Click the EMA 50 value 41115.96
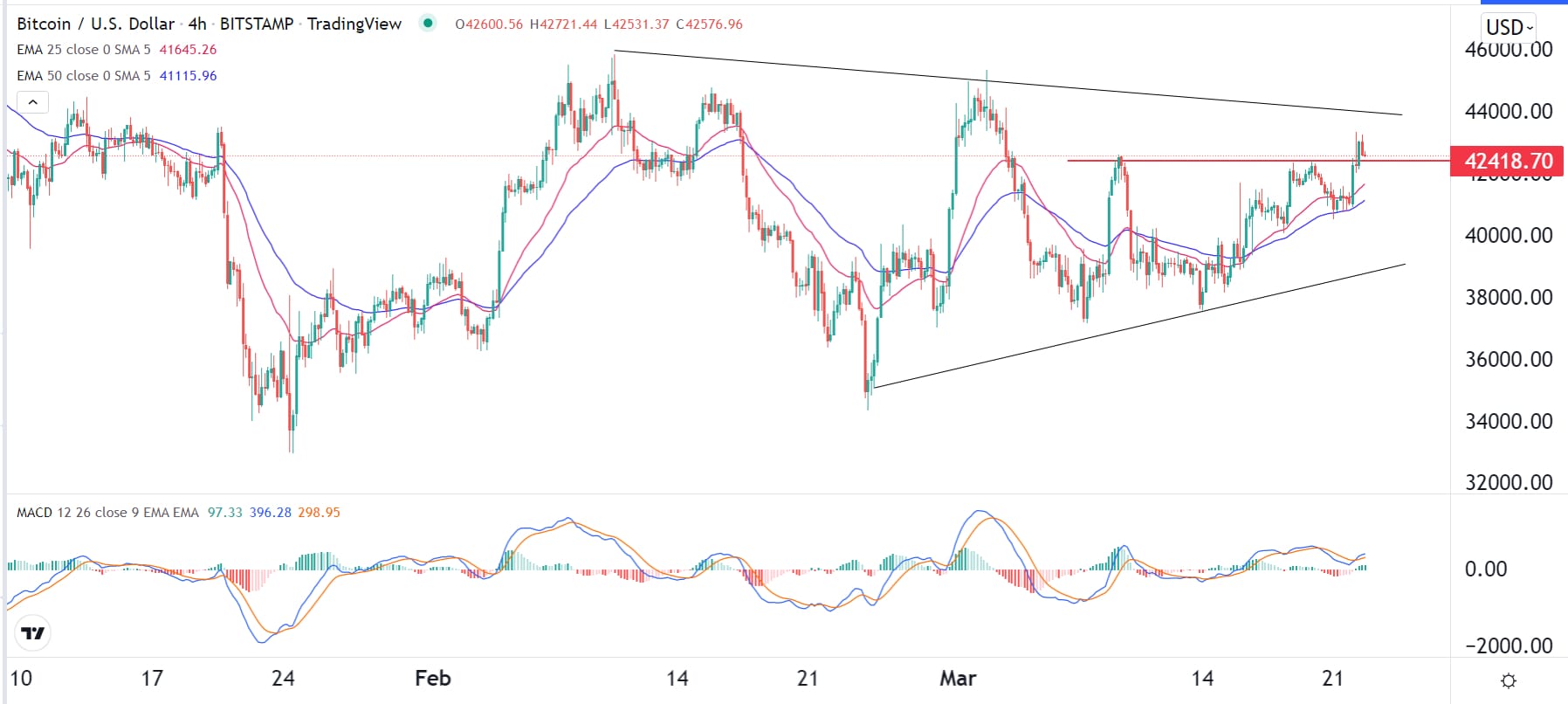This screenshot has height=704, width=1568. (x=188, y=76)
